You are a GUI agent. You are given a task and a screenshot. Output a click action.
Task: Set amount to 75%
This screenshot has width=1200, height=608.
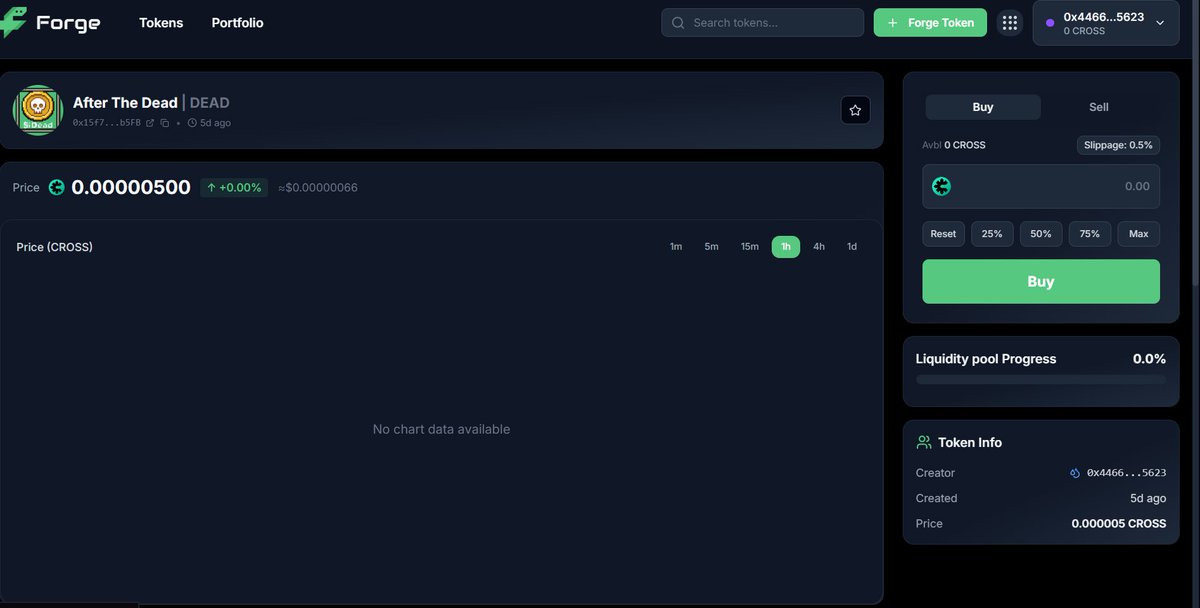pos(1090,234)
